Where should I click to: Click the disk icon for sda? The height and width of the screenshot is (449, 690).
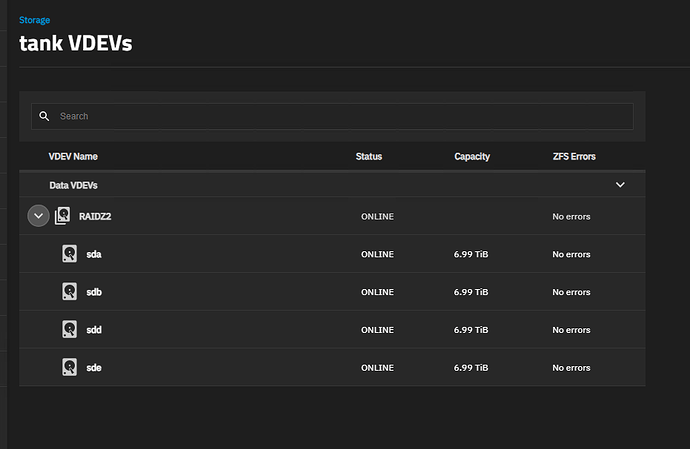pyautogui.click(x=70, y=254)
